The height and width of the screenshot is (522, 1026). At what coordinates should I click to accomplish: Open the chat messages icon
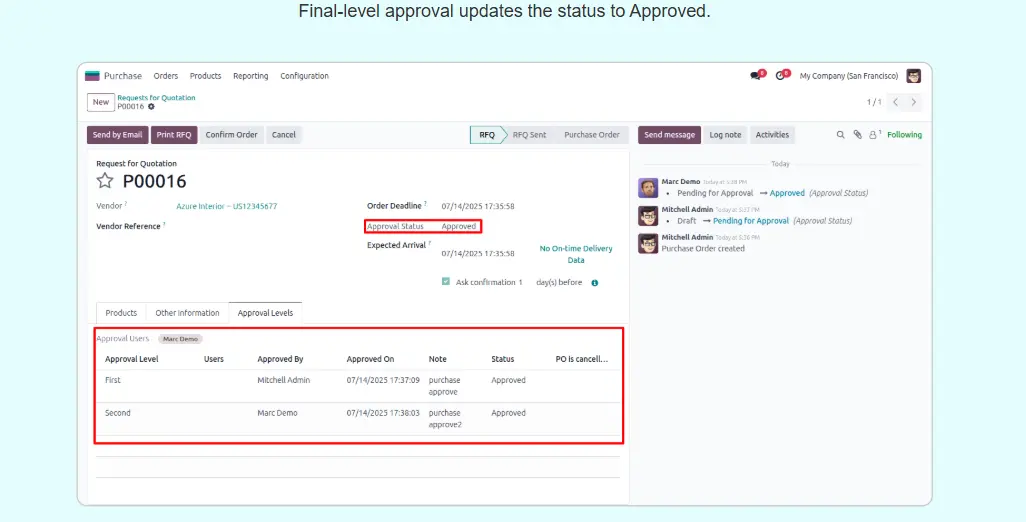pos(756,76)
